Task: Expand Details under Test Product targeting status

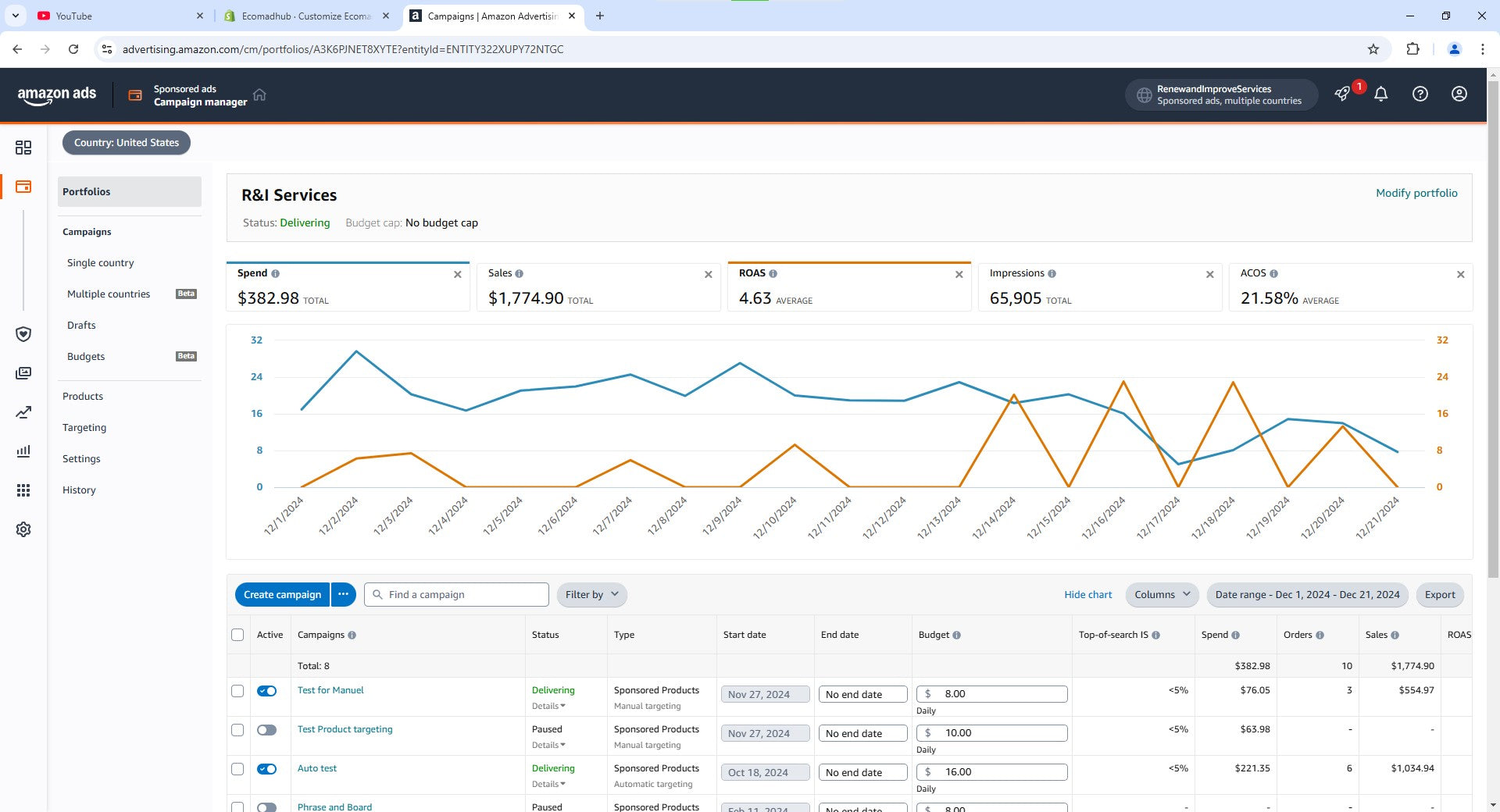Action: pyautogui.click(x=548, y=746)
